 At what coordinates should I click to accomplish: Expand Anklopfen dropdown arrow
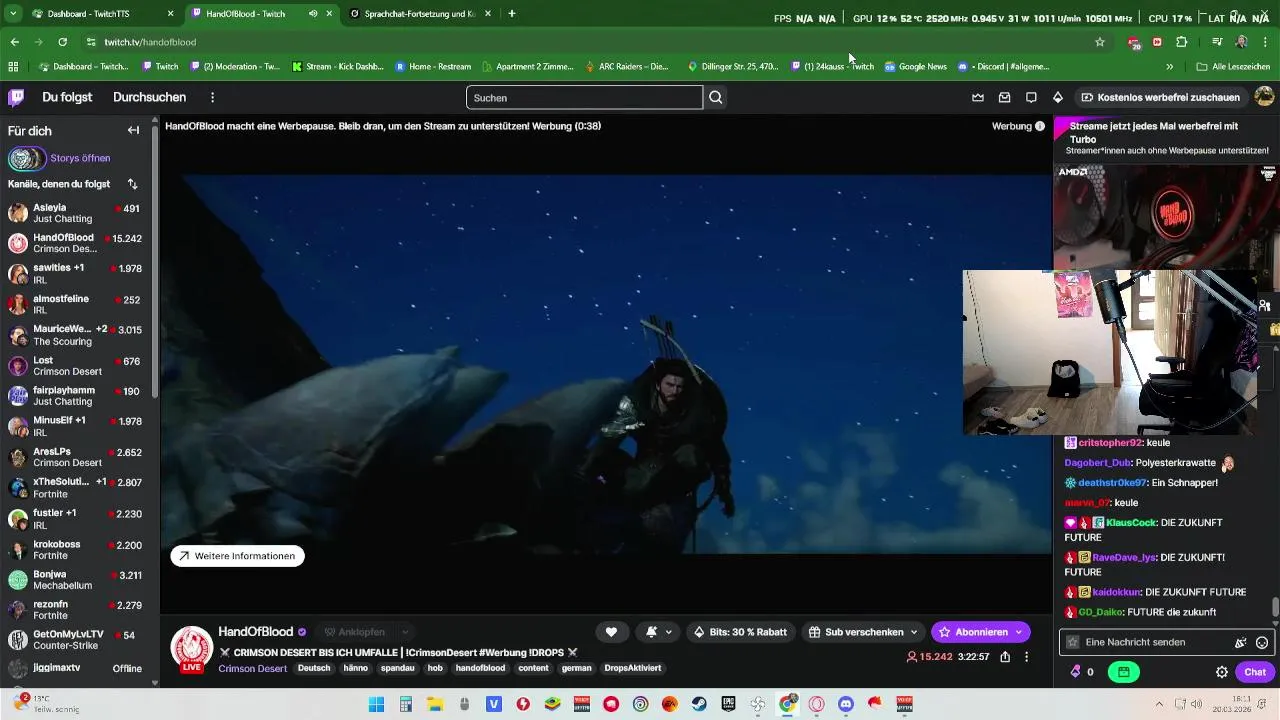(404, 632)
